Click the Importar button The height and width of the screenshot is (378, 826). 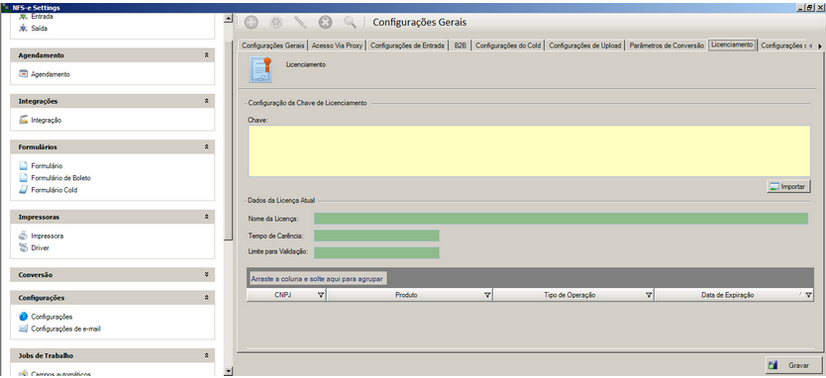click(x=789, y=186)
